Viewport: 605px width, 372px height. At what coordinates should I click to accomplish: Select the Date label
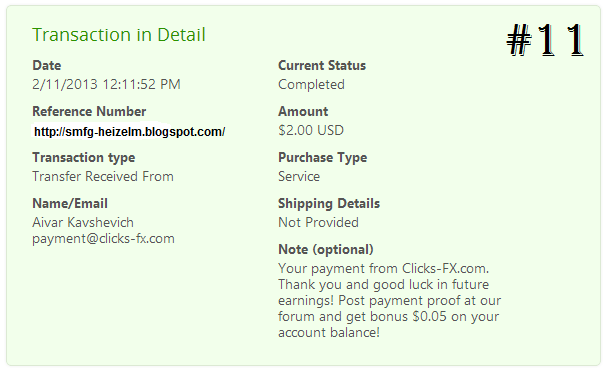click(47, 65)
